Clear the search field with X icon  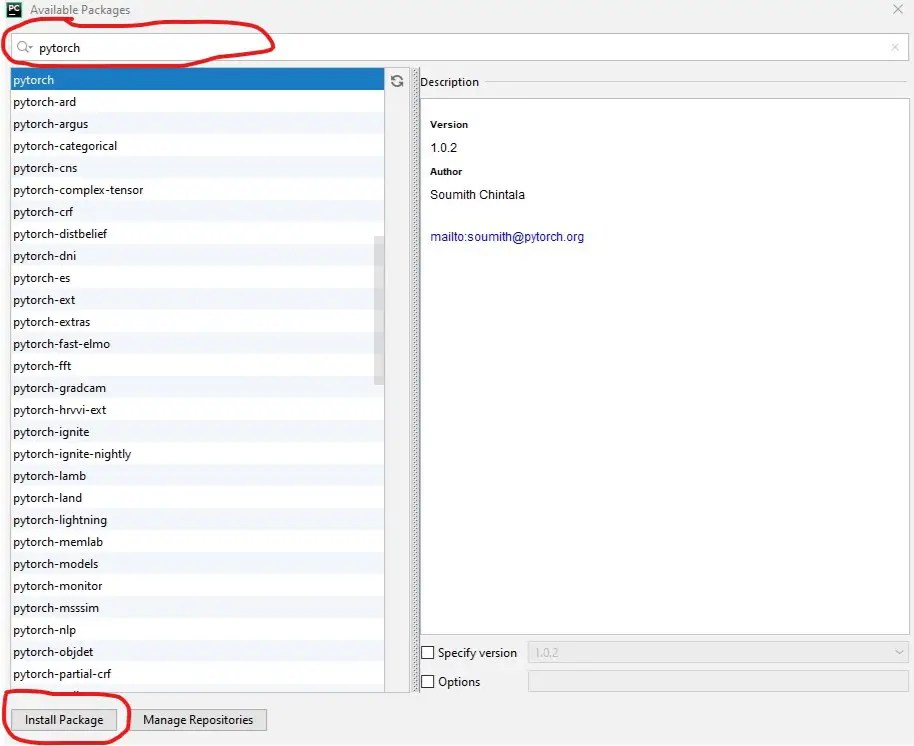click(895, 47)
